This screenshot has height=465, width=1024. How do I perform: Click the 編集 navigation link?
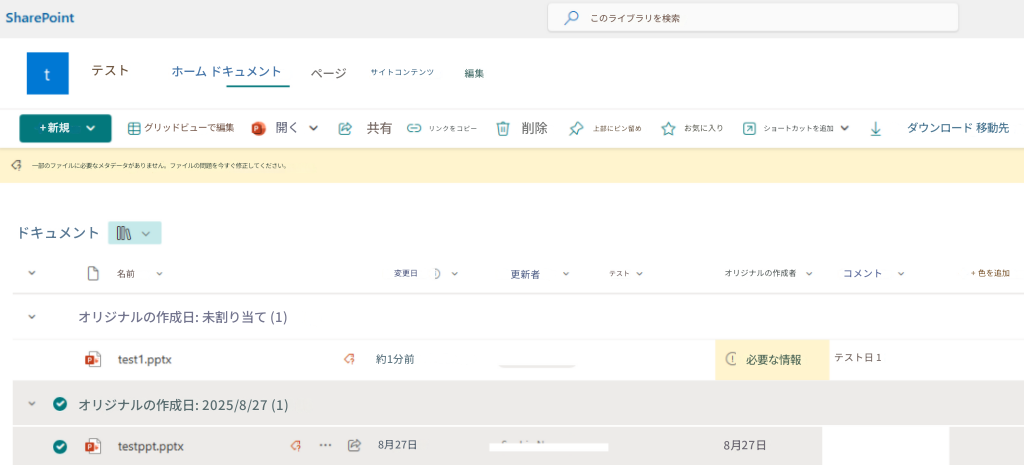click(474, 74)
